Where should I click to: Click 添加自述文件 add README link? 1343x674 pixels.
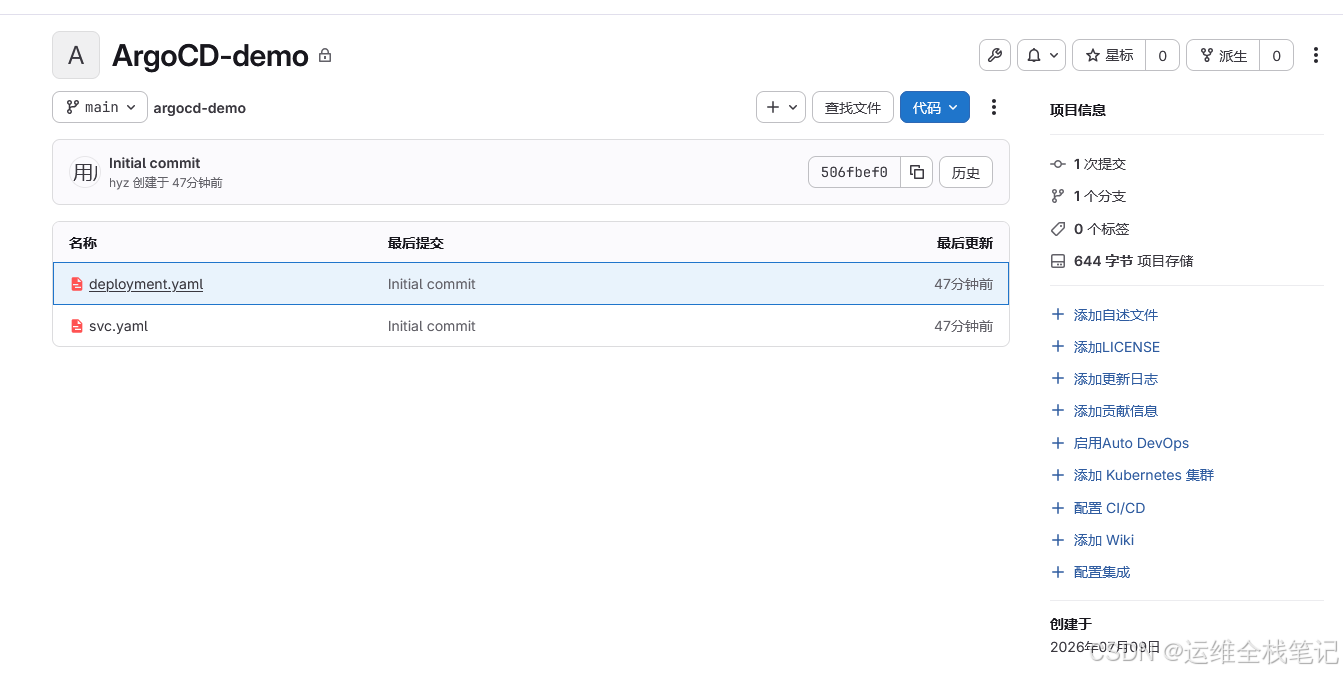point(1116,315)
